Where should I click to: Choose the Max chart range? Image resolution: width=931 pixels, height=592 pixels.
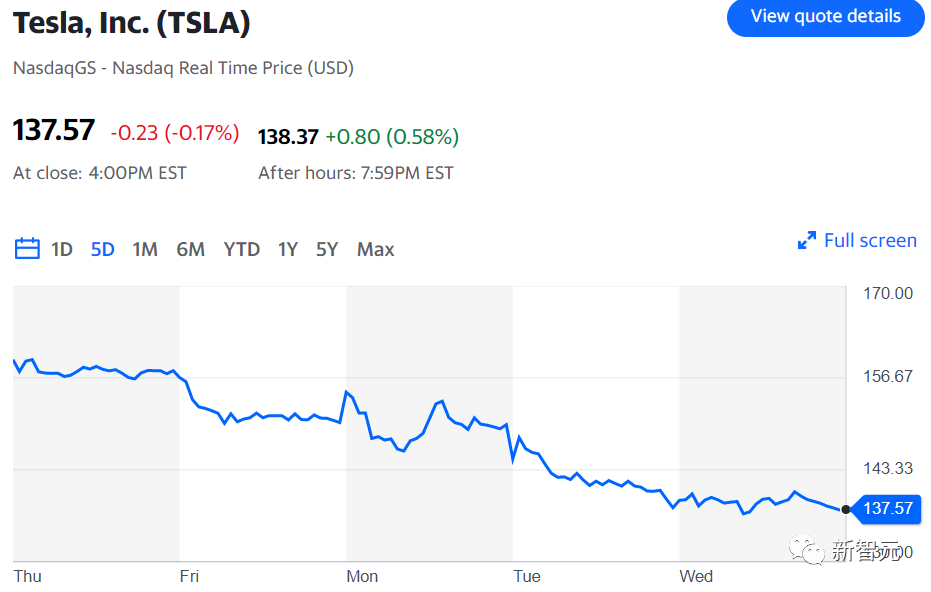tap(375, 249)
